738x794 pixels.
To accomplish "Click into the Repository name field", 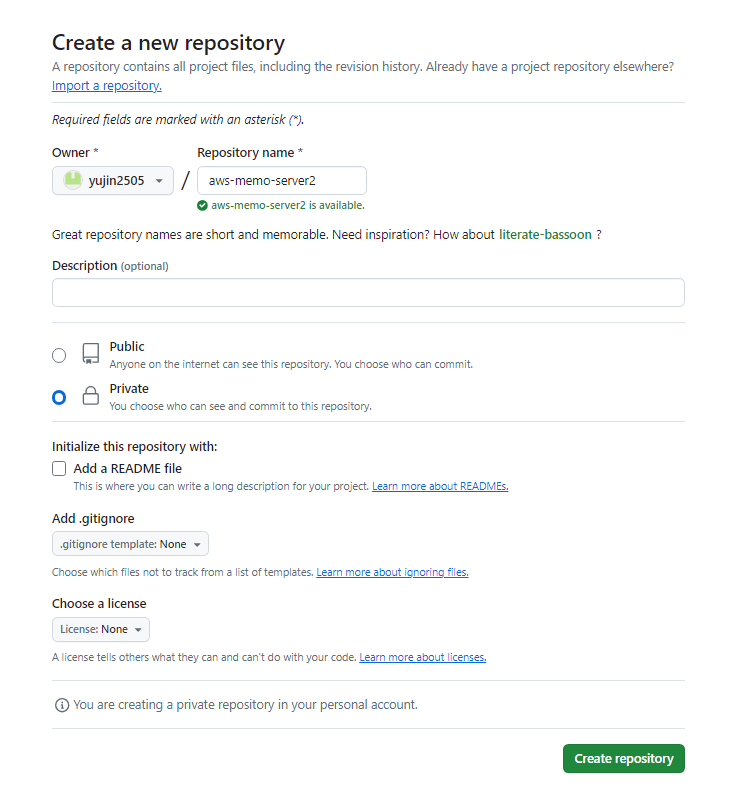I will pos(282,180).
